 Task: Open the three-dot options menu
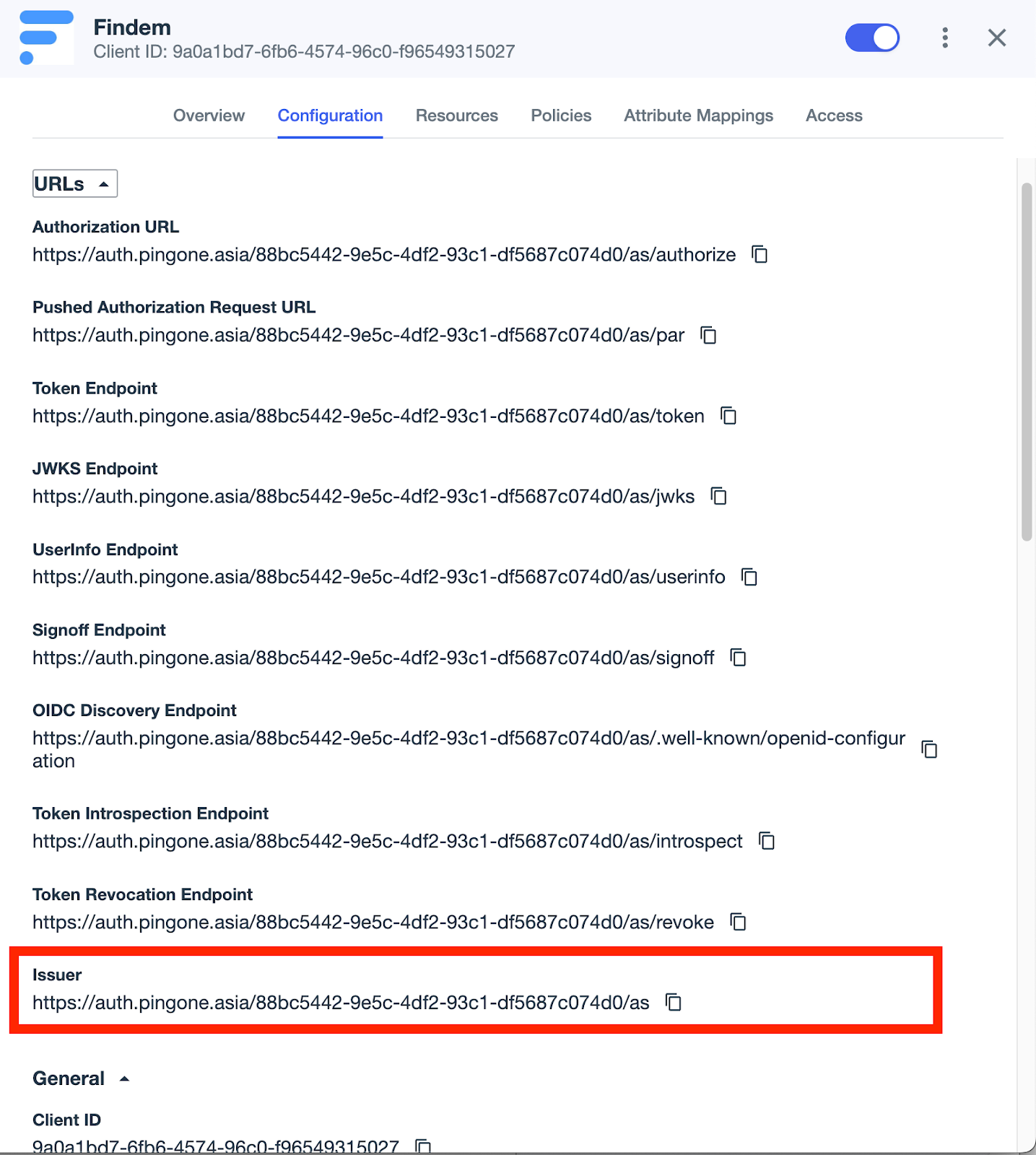tap(944, 38)
